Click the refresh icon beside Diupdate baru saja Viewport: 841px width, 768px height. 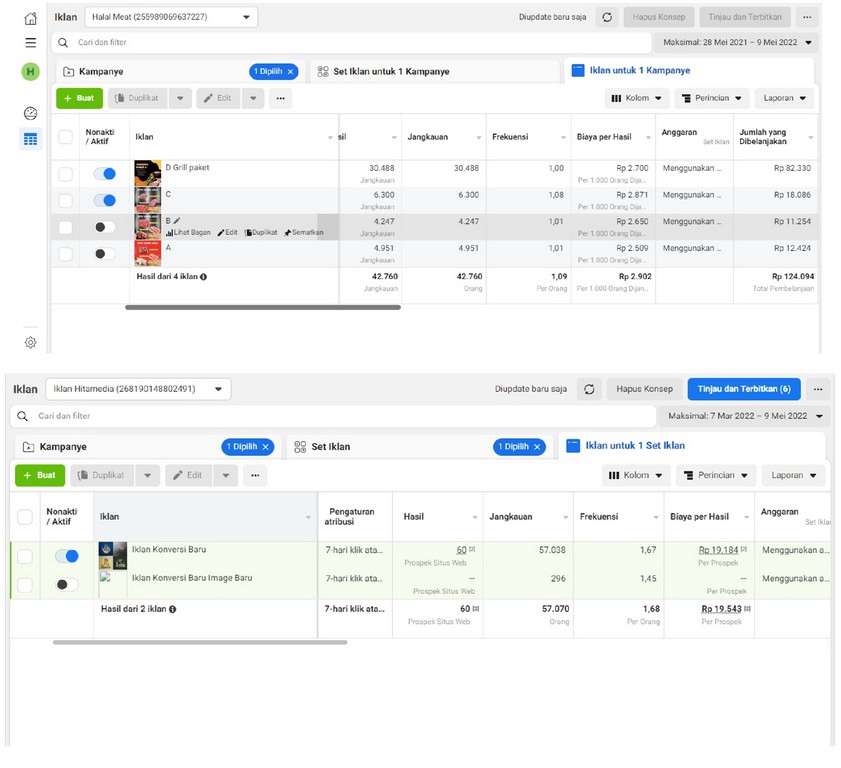[x=608, y=16]
